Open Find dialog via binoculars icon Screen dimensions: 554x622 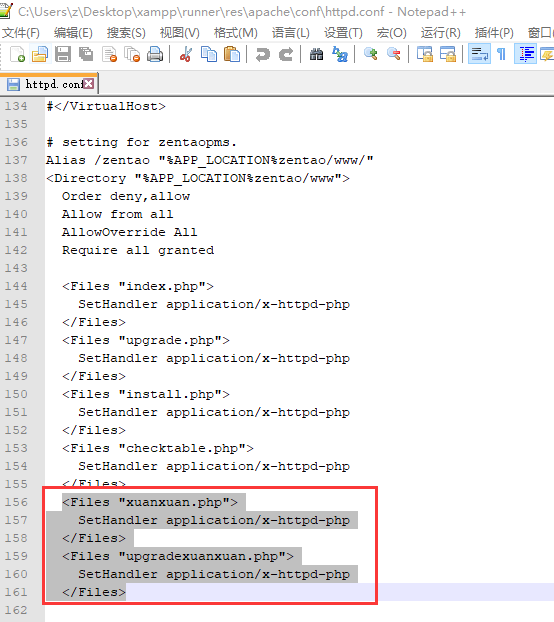pos(316,54)
